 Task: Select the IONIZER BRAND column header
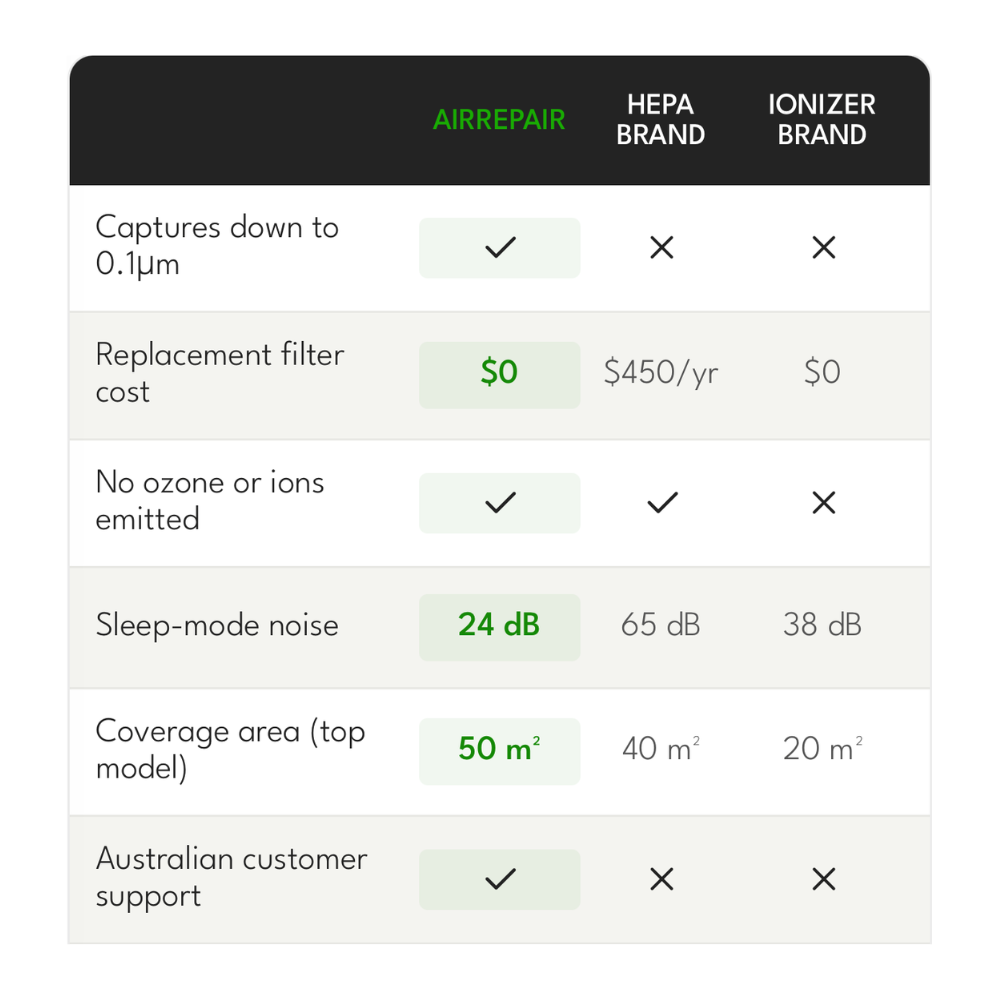coord(822,120)
